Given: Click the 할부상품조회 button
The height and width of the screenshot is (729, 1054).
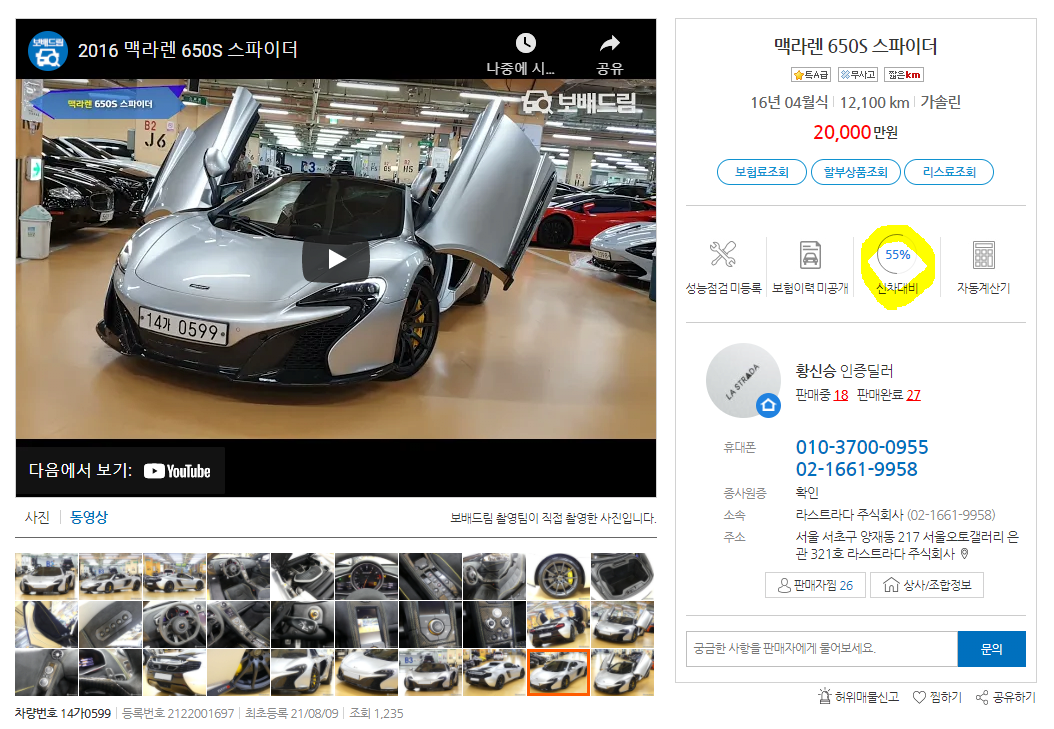Looking at the screenshot, I should tap(855, 172).
